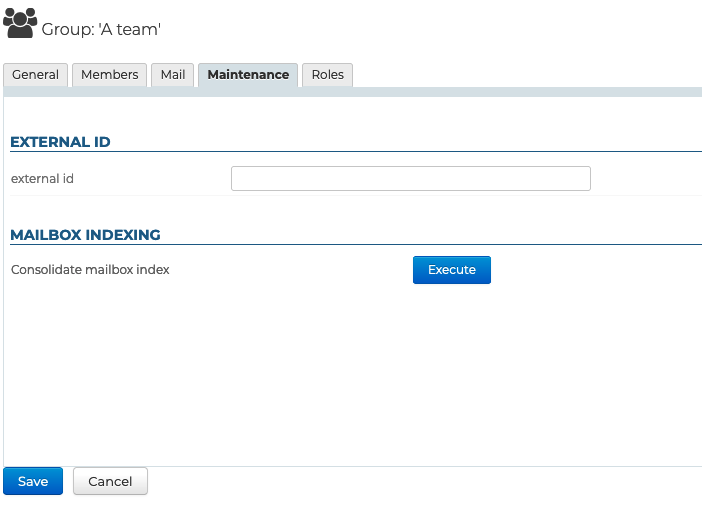The image size is (702, 506).
Task: Click the "Group: 'A team'" title text
Action: [x=101, y=29]
